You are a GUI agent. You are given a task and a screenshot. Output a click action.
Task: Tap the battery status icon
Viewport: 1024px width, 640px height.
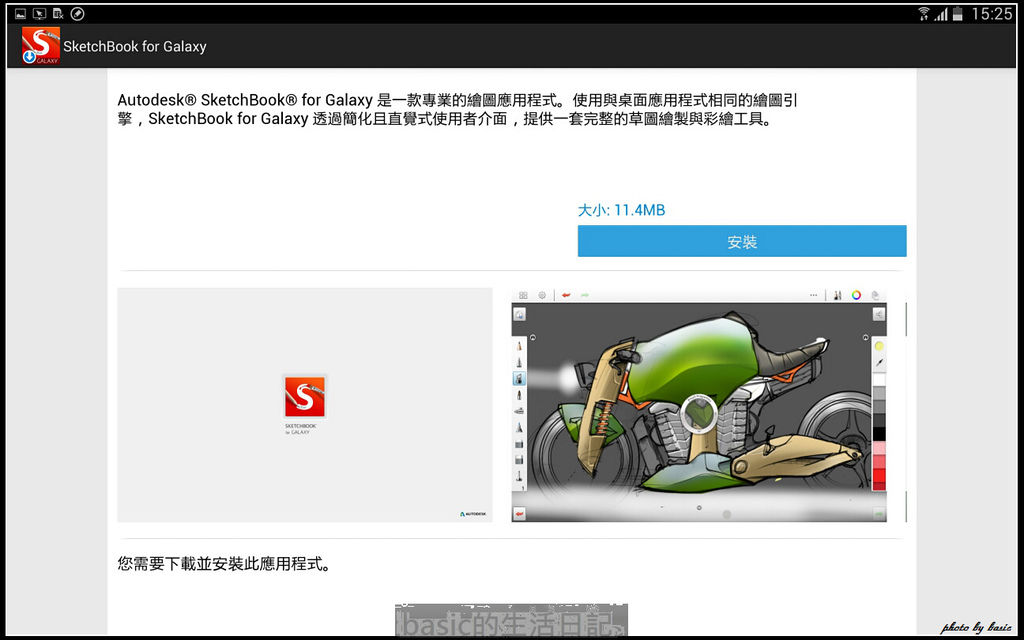tap(958, 14)
